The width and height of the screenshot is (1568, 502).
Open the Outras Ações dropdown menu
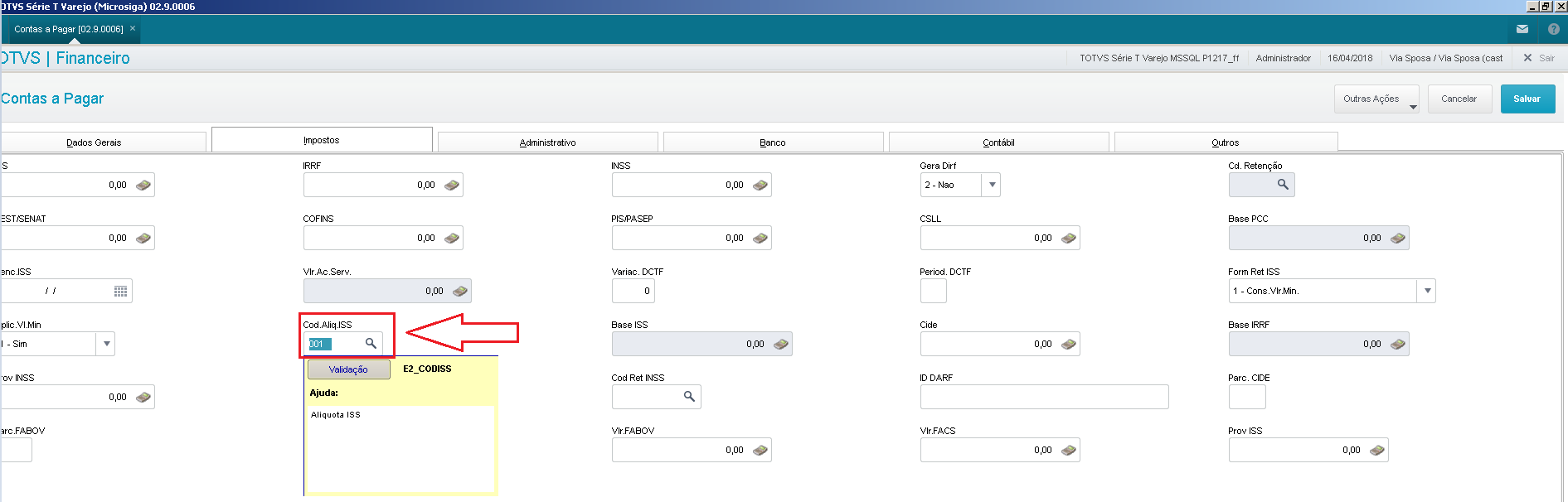1376,99
